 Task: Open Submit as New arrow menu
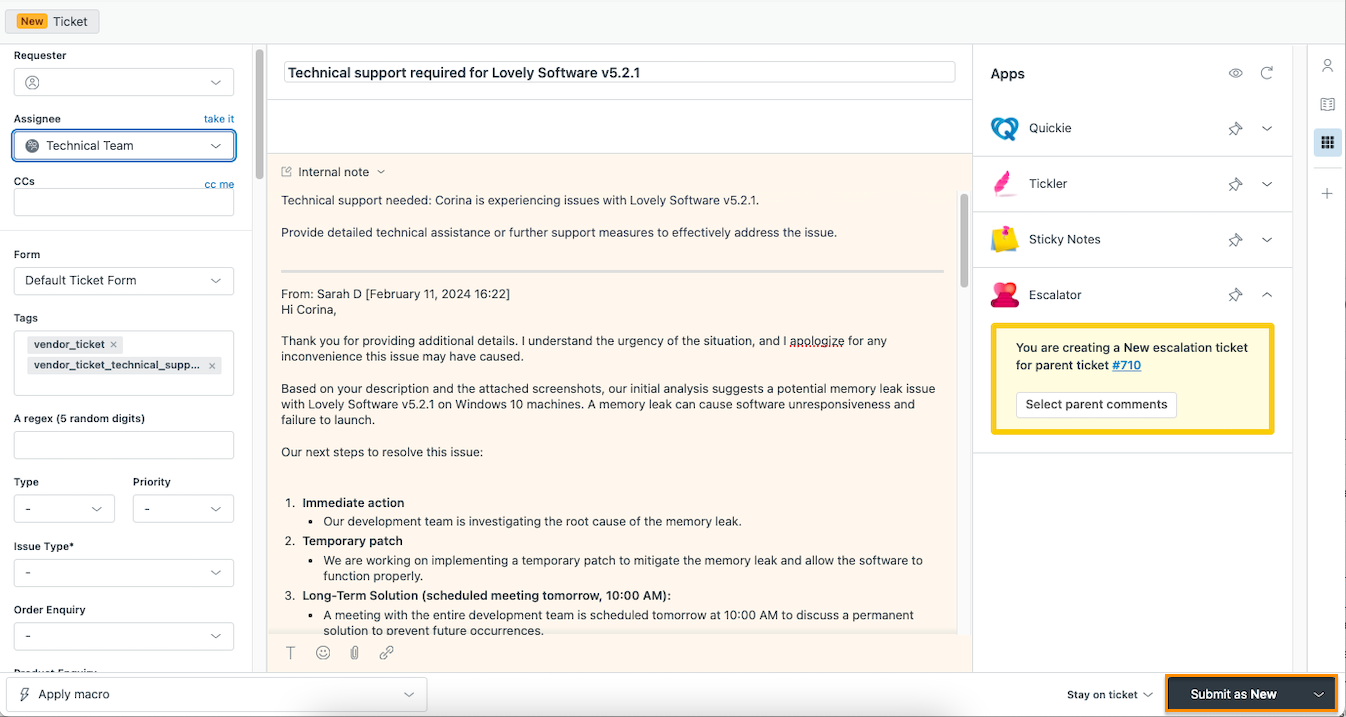(x=1319, y=695)
